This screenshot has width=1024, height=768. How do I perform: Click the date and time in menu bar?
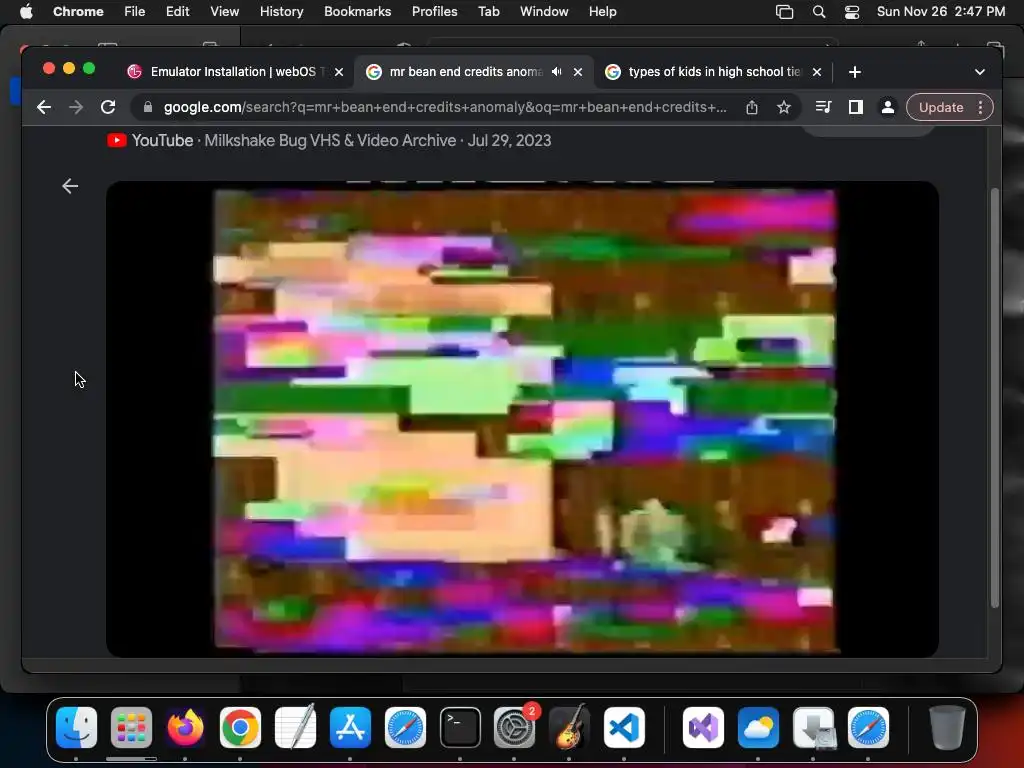tap(941, 12)
